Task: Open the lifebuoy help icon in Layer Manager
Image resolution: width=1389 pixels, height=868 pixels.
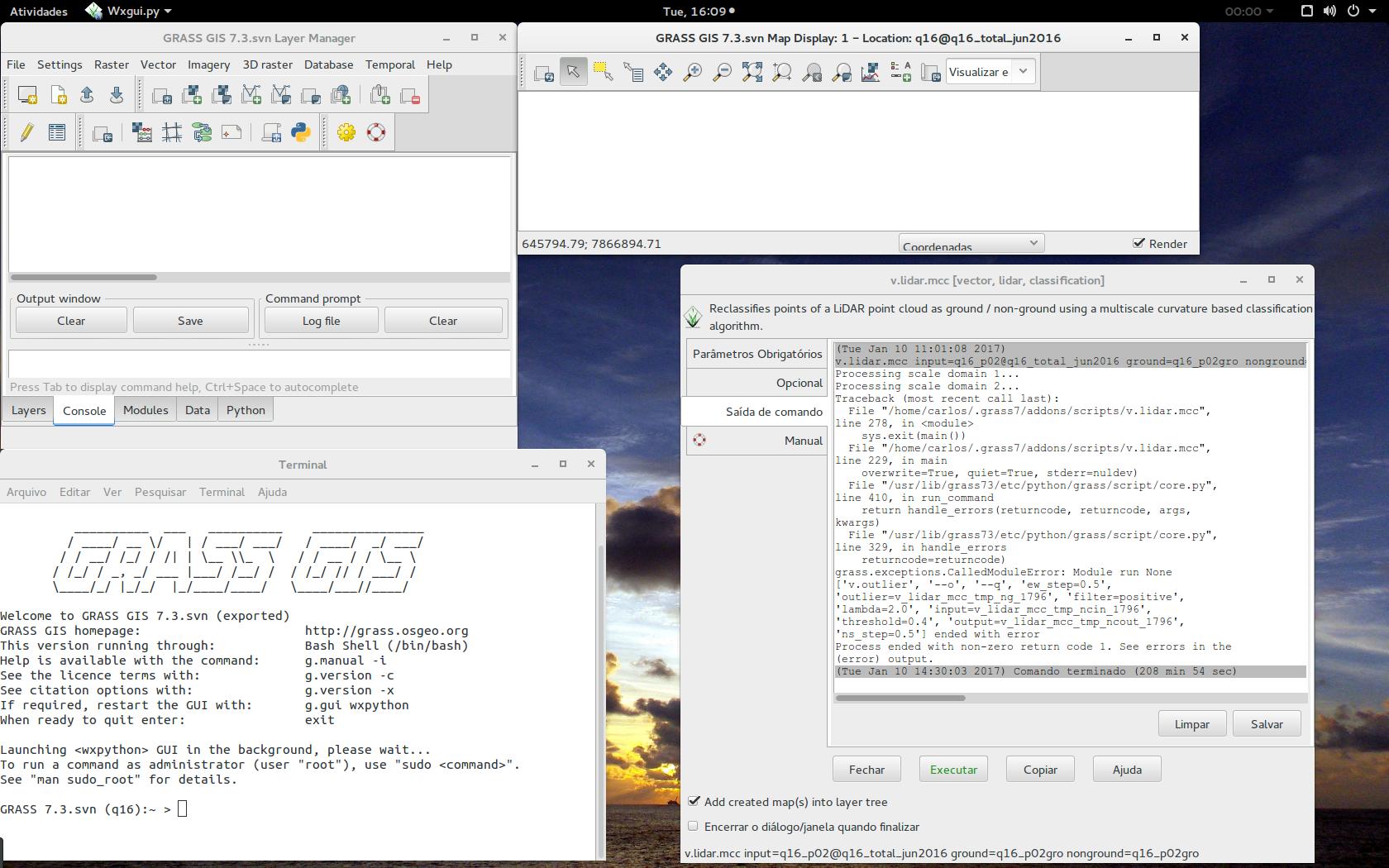Action: pos(376,132)
